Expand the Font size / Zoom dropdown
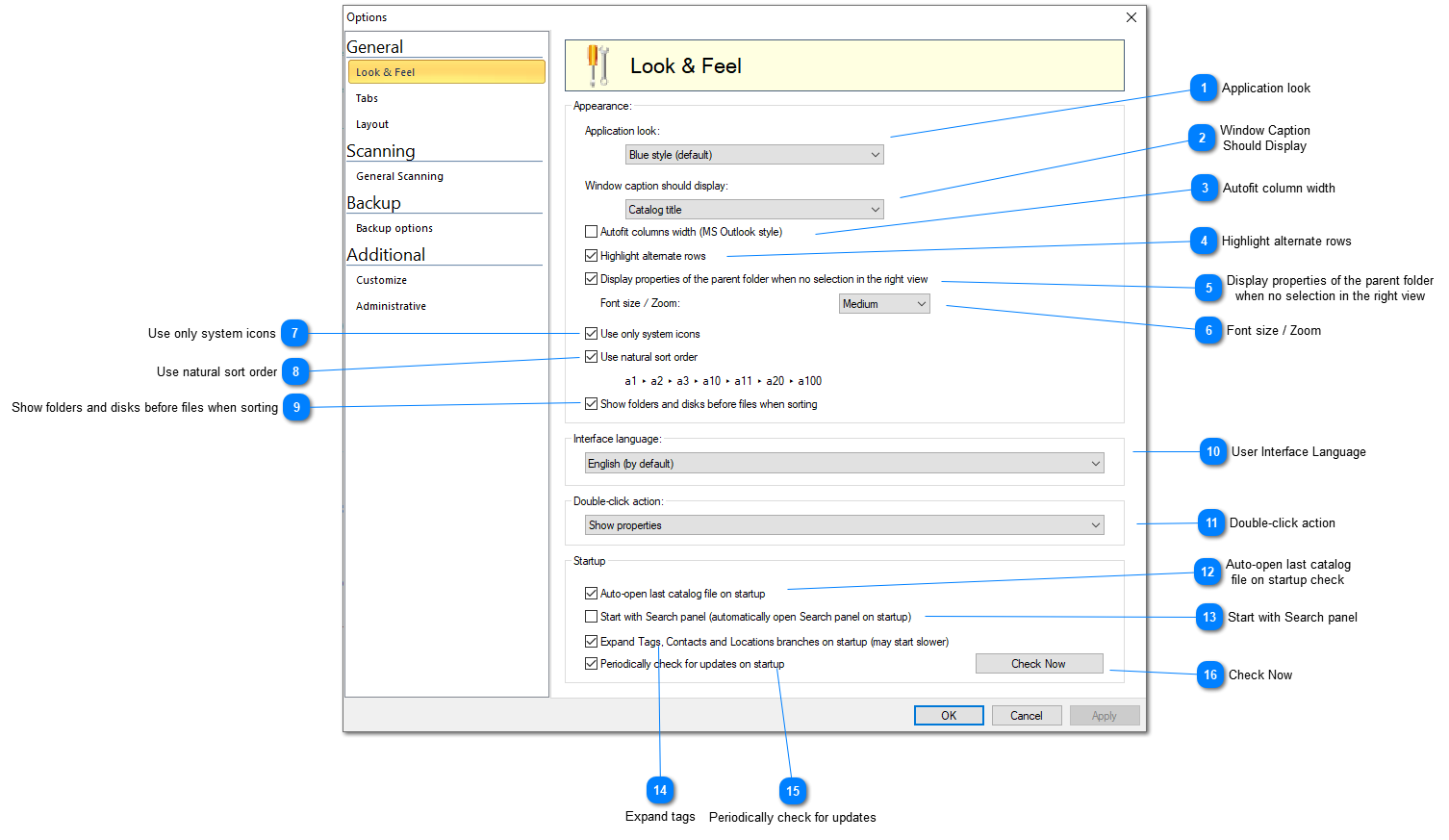The image size is (1449, 840). tap(883, 304)
